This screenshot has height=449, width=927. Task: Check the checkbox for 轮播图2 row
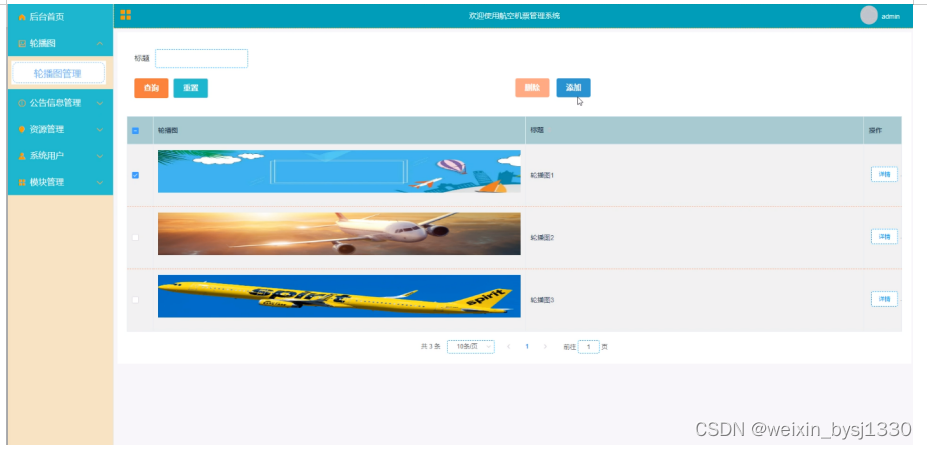click(x=135, y=237)
